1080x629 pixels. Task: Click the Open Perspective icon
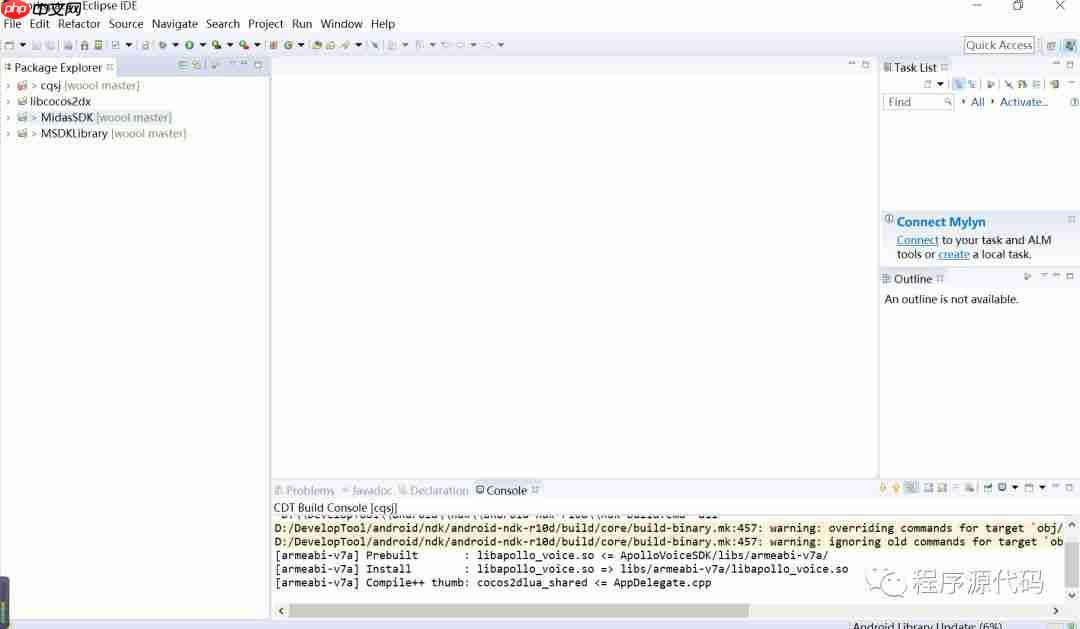(x=1051, y=45)
